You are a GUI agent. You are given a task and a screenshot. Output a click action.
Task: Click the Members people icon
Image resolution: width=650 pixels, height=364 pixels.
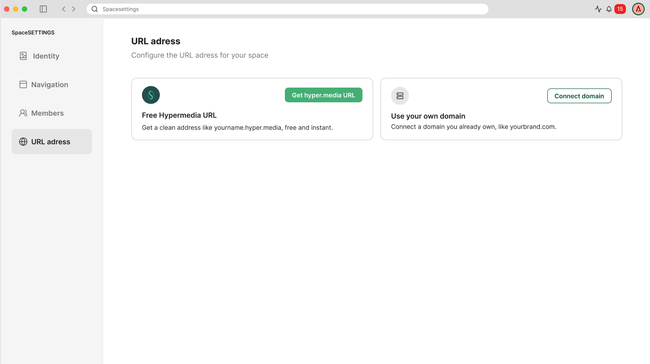pos(23,113)
